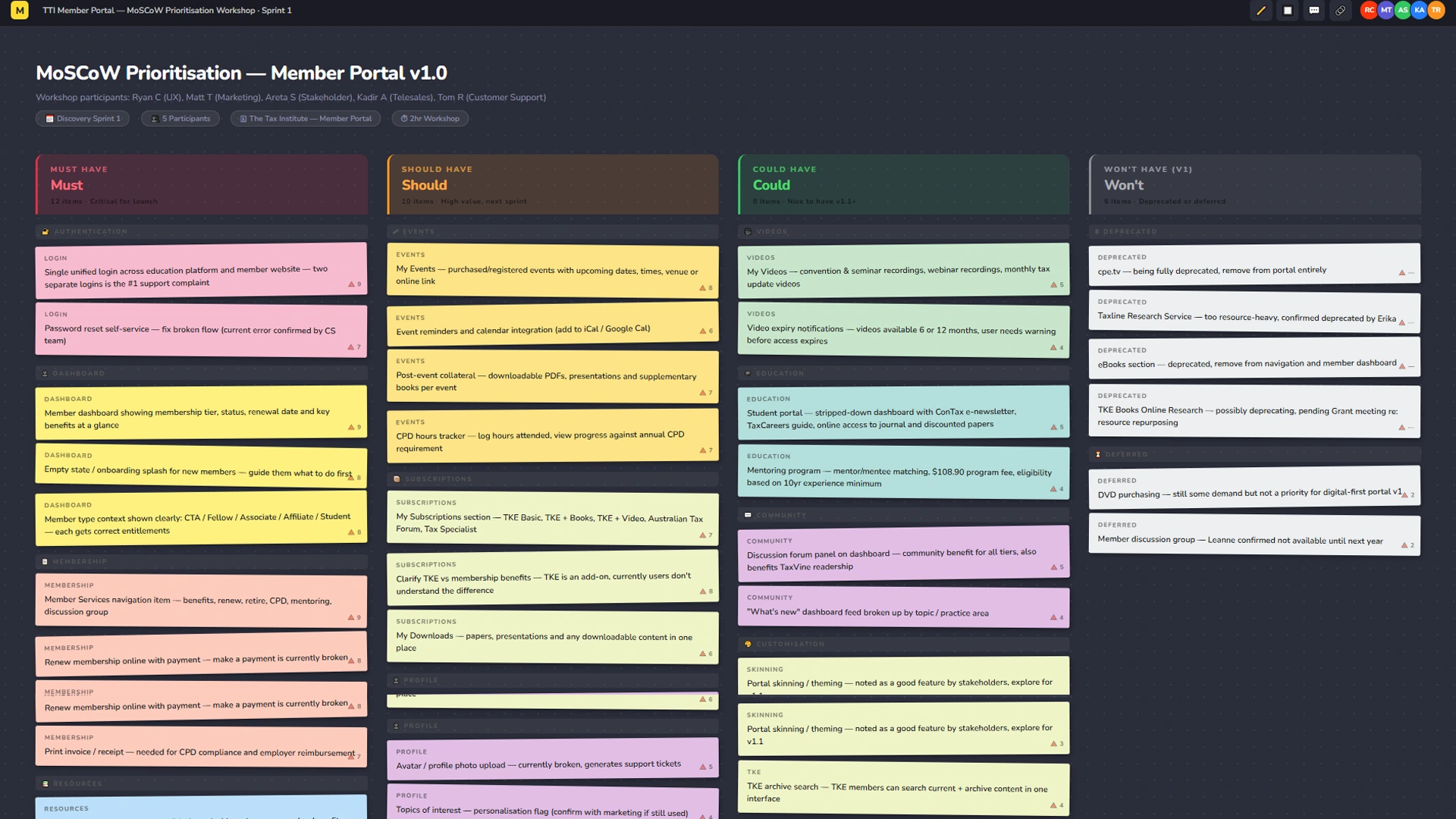Toggle the vote flag on the My Events card
The width and height of the screenshot is (1456, 819).
(702, 288)
